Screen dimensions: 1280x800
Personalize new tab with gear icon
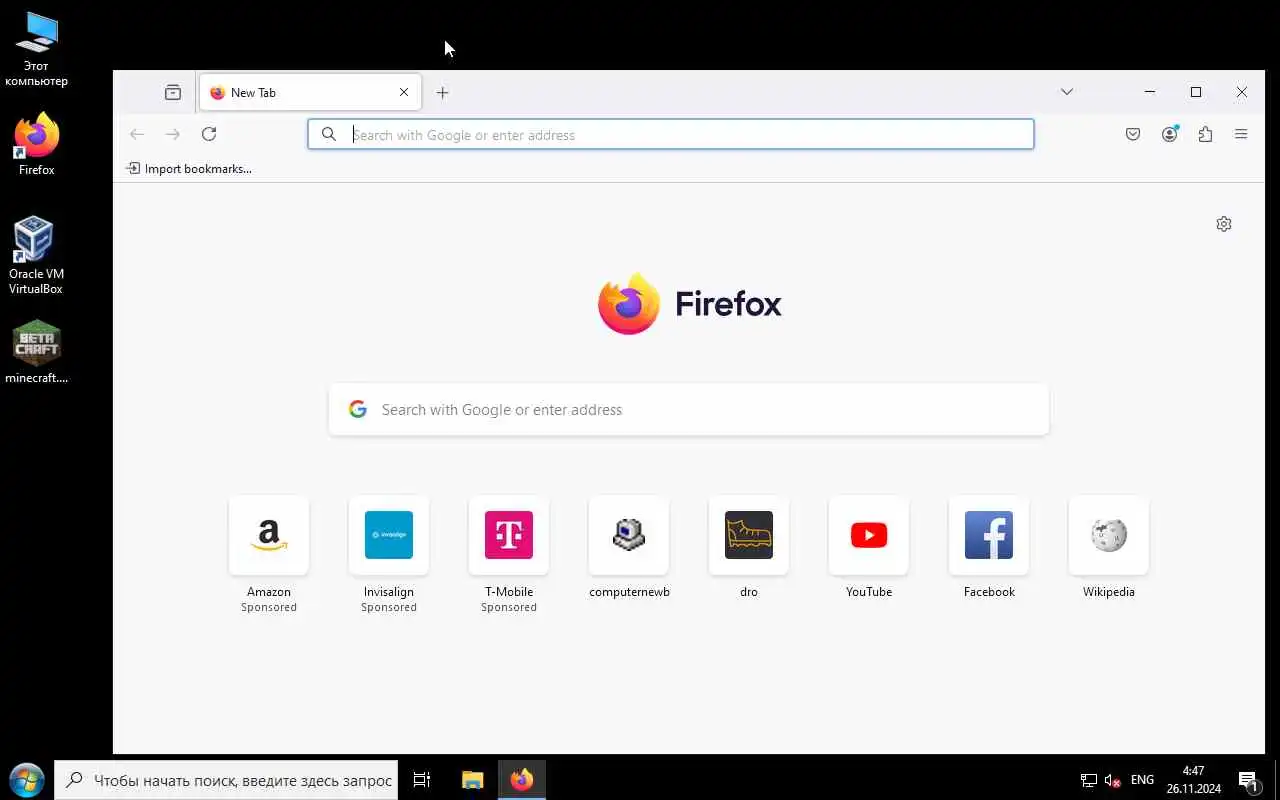coord(1224,224)
